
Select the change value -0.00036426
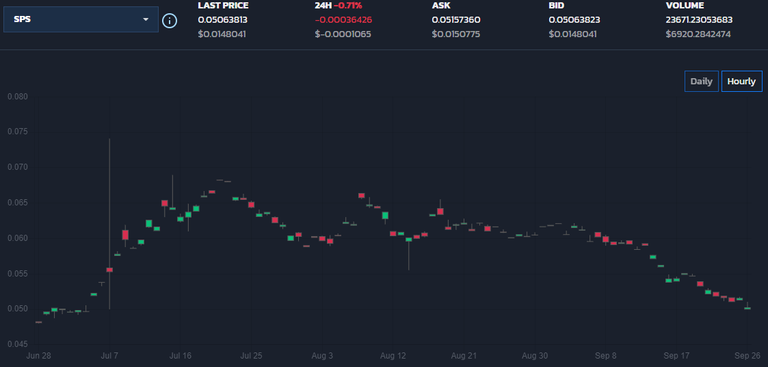(343, 20)
